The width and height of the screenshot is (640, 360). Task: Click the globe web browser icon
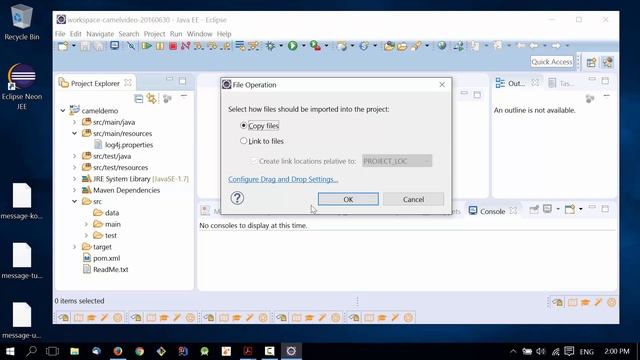442,46
